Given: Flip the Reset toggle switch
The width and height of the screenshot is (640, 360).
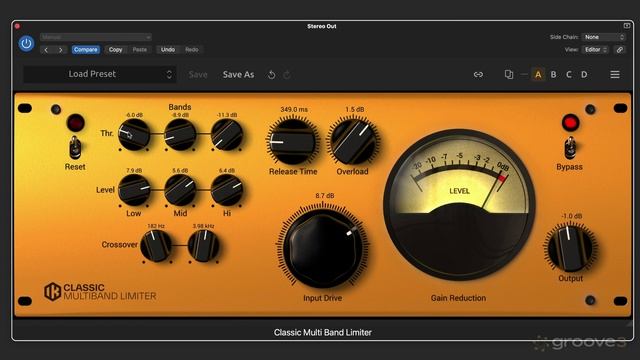Looking at the screenshot, I should coord(75,147).
